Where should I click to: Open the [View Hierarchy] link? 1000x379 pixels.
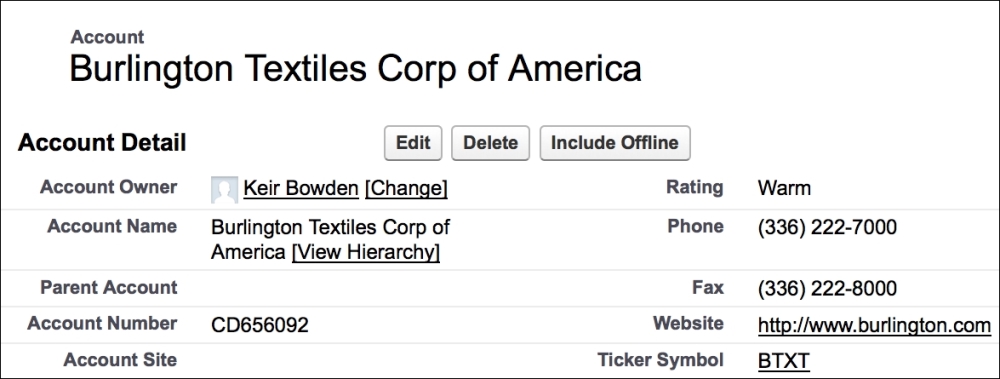(x=365, y=252)
